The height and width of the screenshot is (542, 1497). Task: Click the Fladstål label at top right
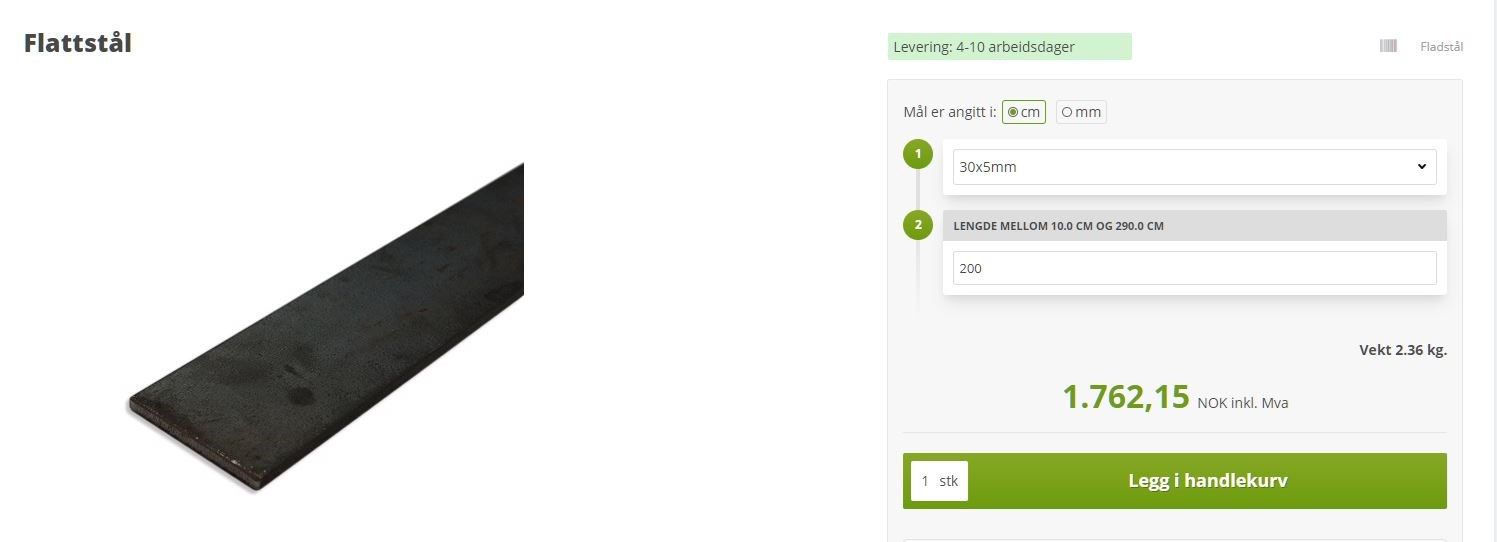point(1441,47)
